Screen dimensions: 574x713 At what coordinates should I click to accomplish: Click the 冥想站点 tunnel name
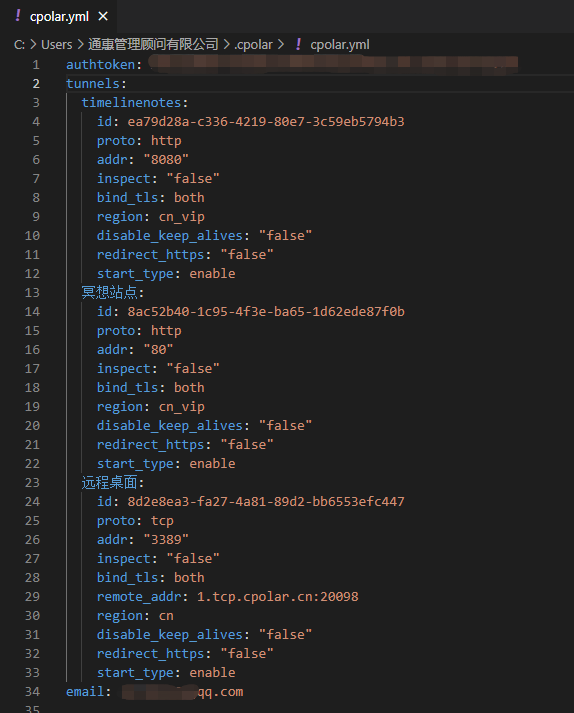coord(110,292)
